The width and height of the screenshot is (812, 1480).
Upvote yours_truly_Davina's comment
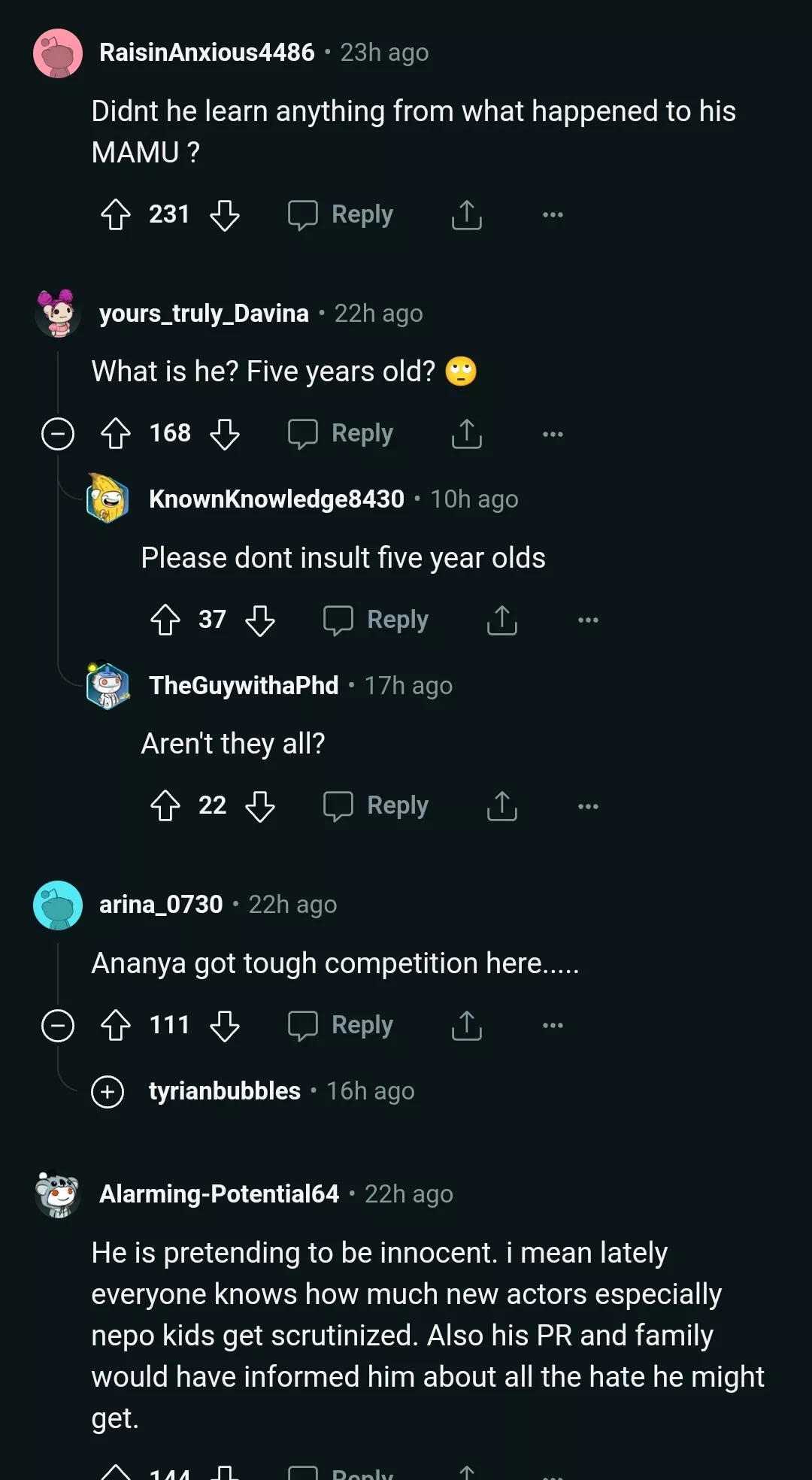pos(116,434)
